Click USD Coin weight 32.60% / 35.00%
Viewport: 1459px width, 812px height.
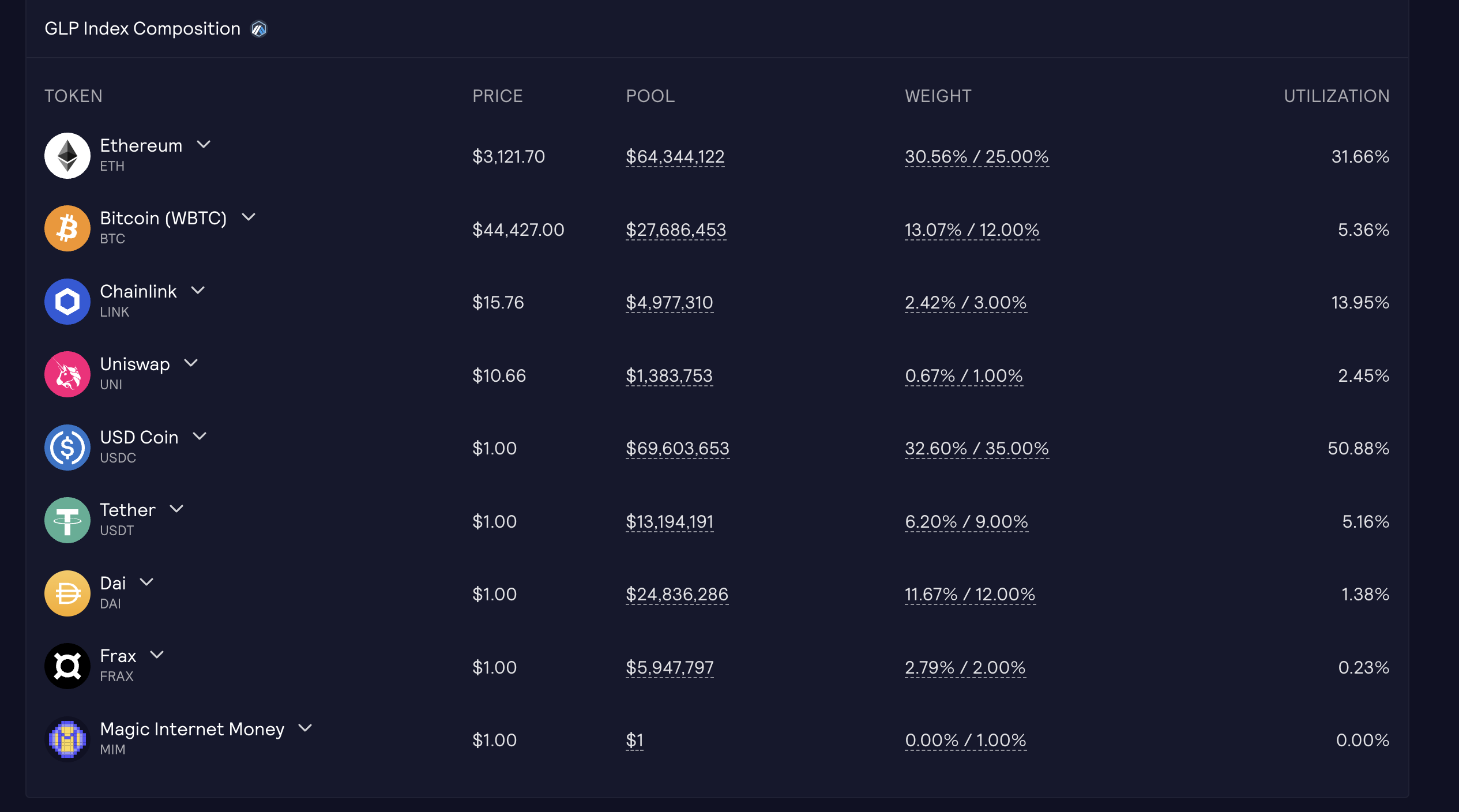click(976, 448)
